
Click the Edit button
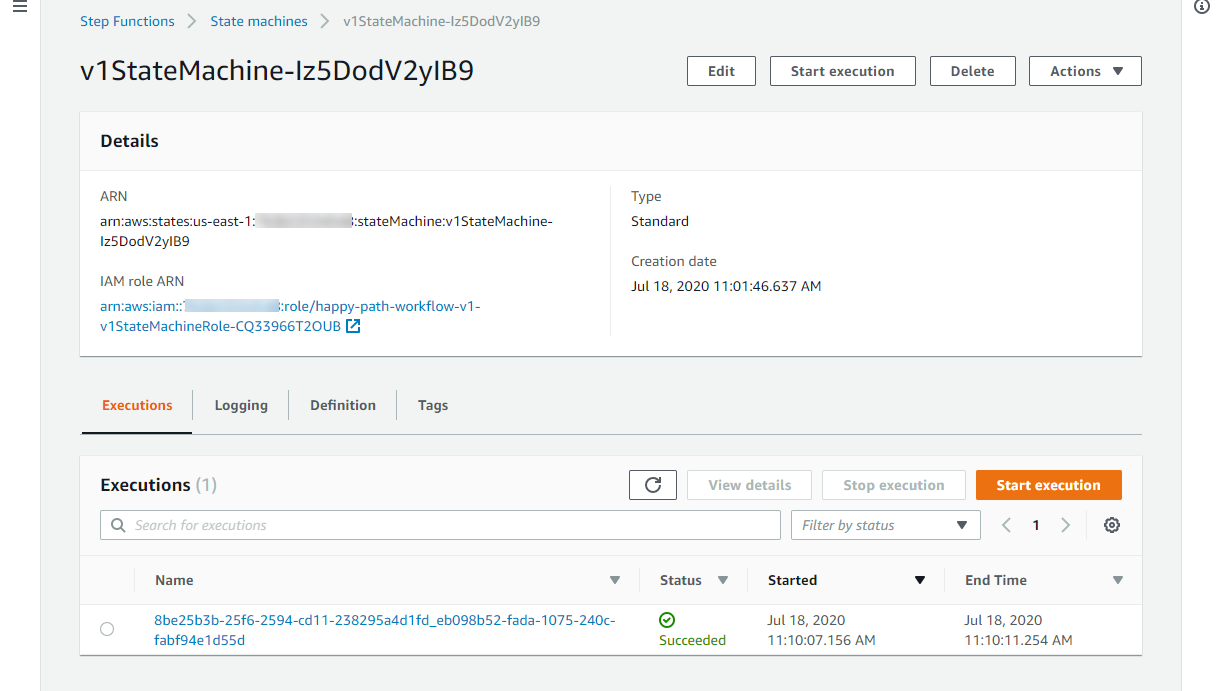click(x=721, y=71)
